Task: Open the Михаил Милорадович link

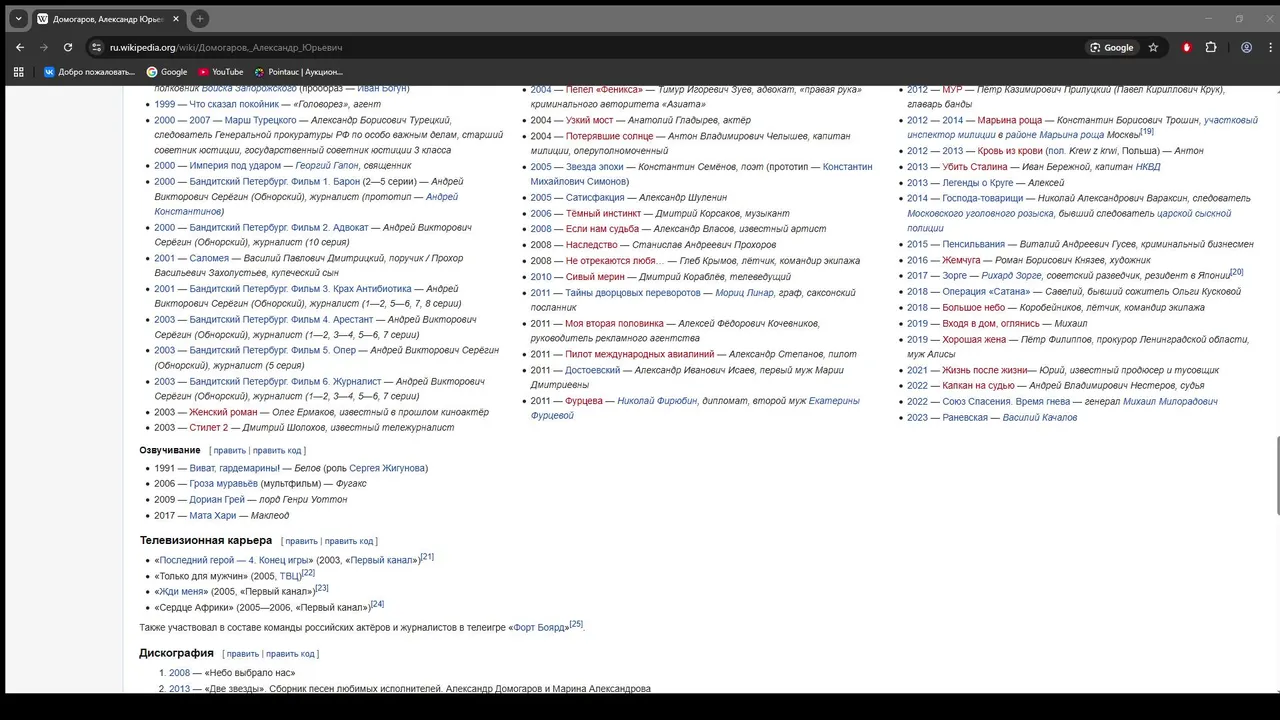Action: point(1170,402)
